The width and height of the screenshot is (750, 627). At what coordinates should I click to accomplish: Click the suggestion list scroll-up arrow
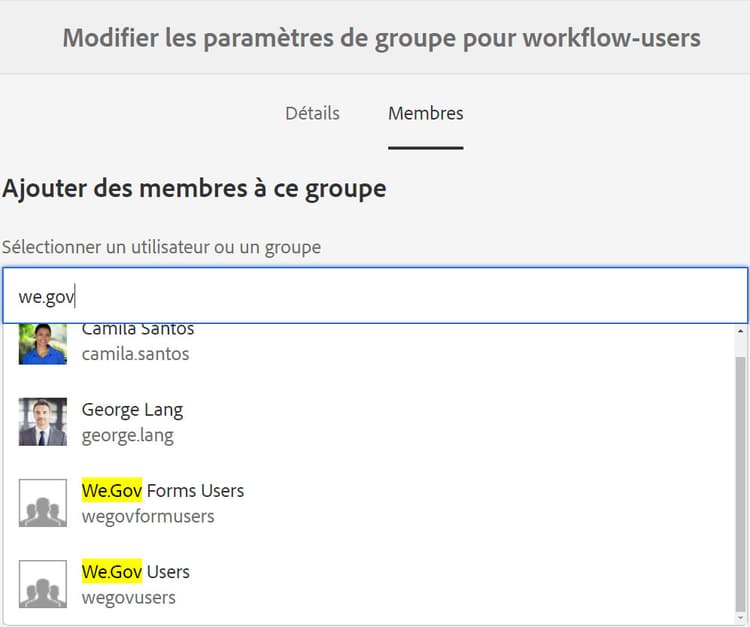[741, 330]
